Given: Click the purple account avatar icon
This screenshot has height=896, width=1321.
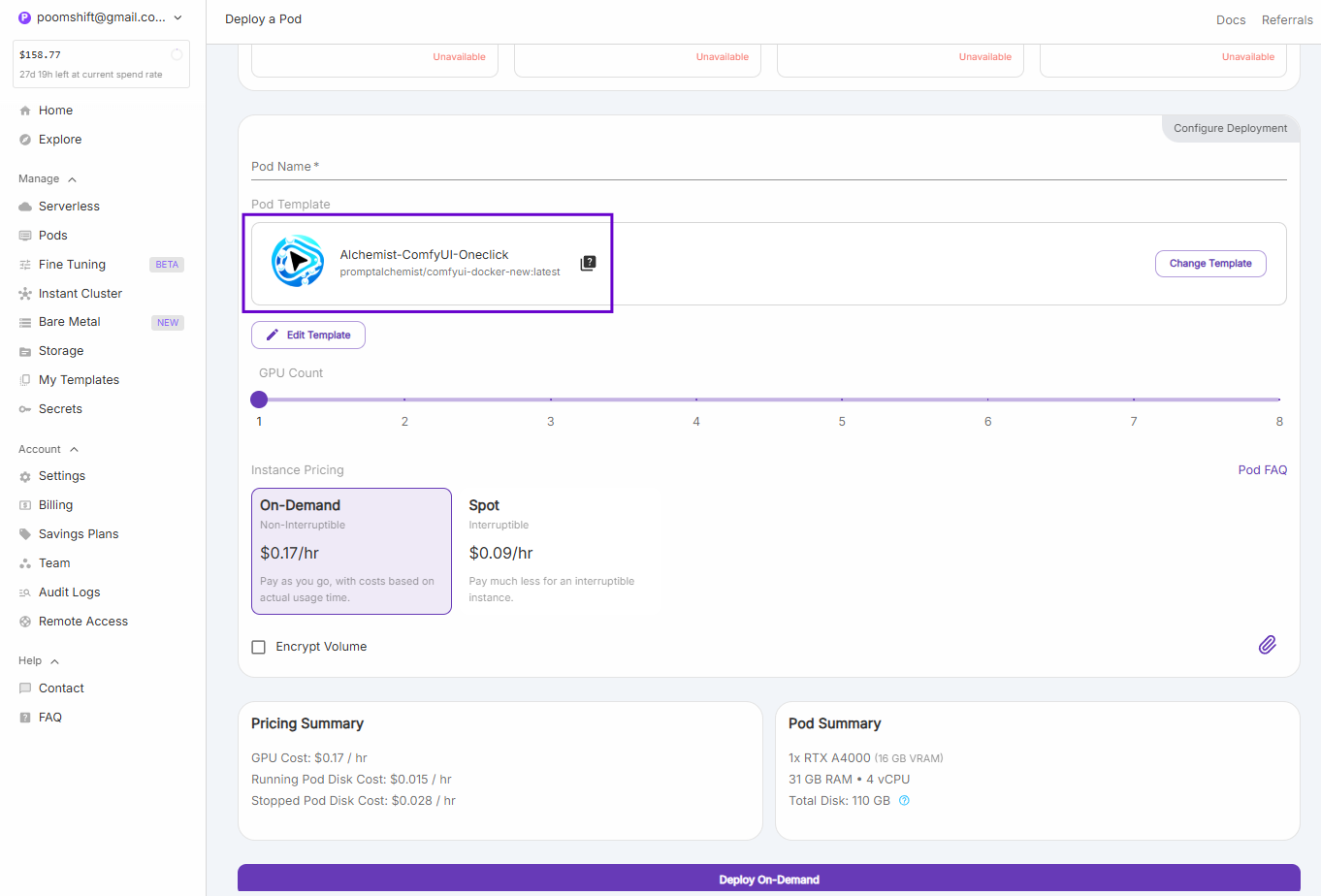Looking at the screenshot, I should (25, 17).
